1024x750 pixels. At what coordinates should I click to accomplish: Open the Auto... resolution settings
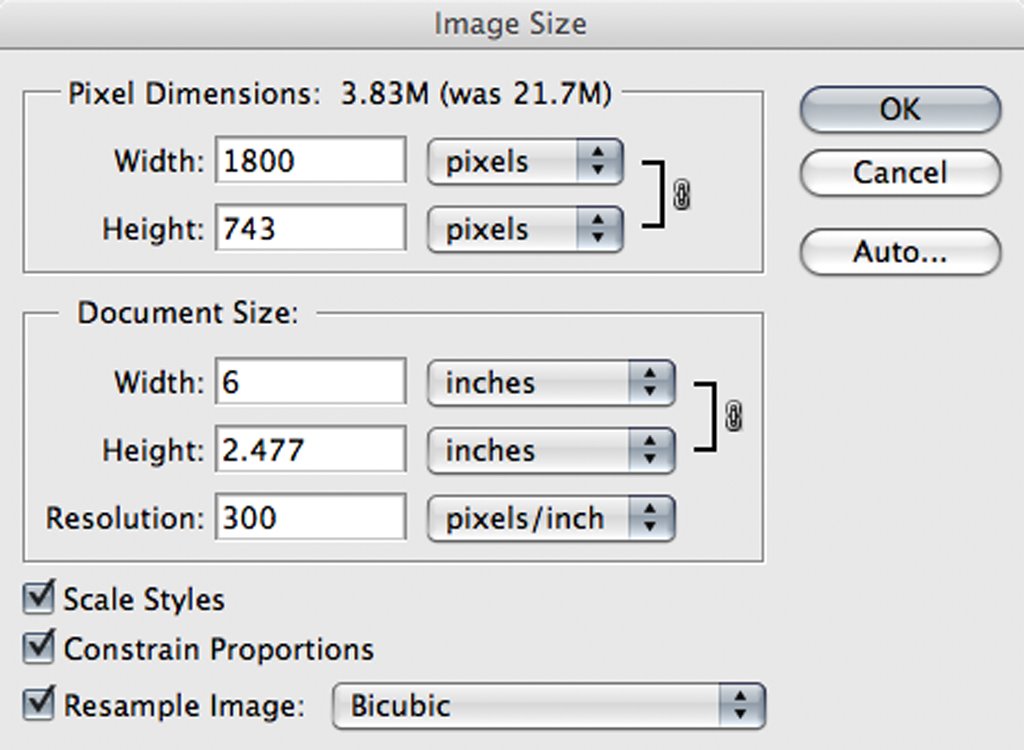(x=900, y=252)
